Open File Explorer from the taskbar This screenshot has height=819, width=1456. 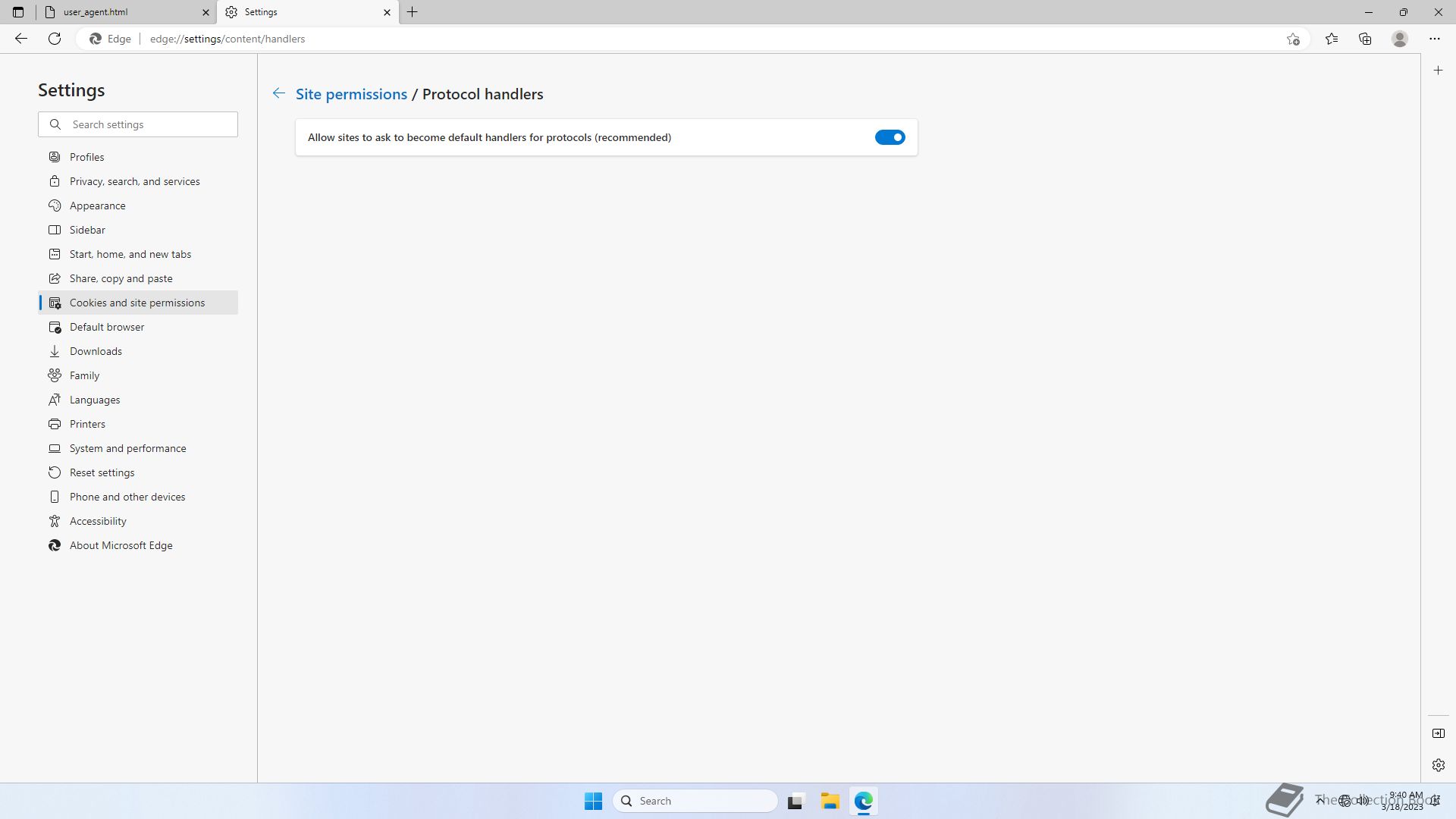pyautogui.click(x=830, y=801)
